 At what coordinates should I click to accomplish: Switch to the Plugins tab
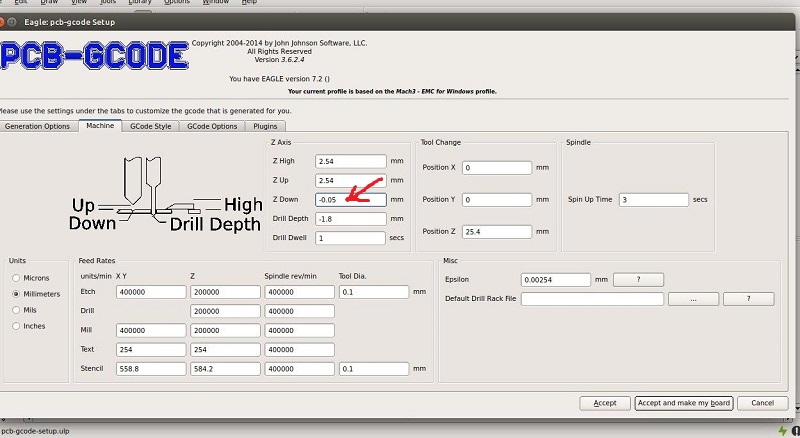265,126
